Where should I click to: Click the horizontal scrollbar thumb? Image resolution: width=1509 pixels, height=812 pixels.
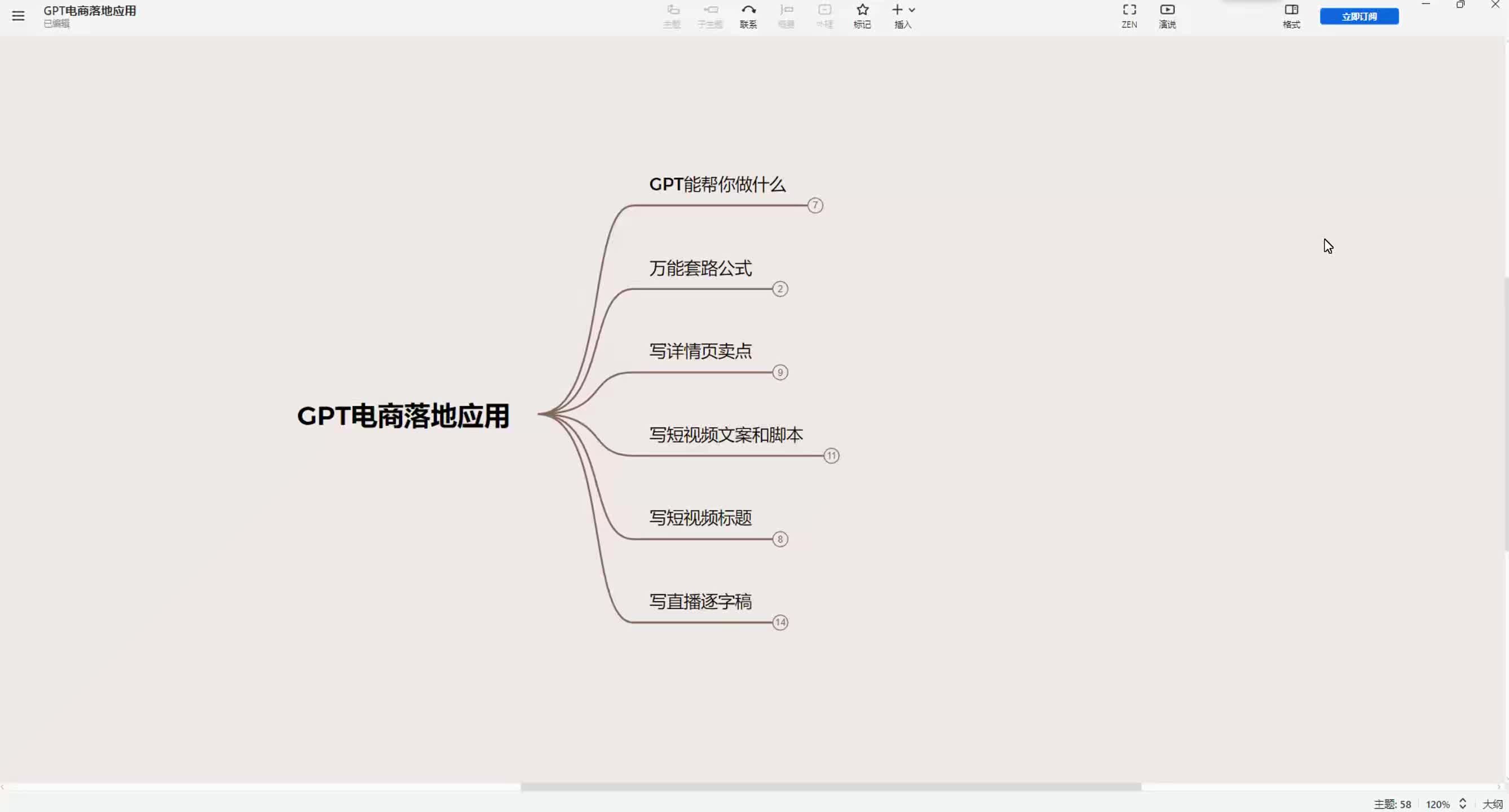tap(831, 787)
